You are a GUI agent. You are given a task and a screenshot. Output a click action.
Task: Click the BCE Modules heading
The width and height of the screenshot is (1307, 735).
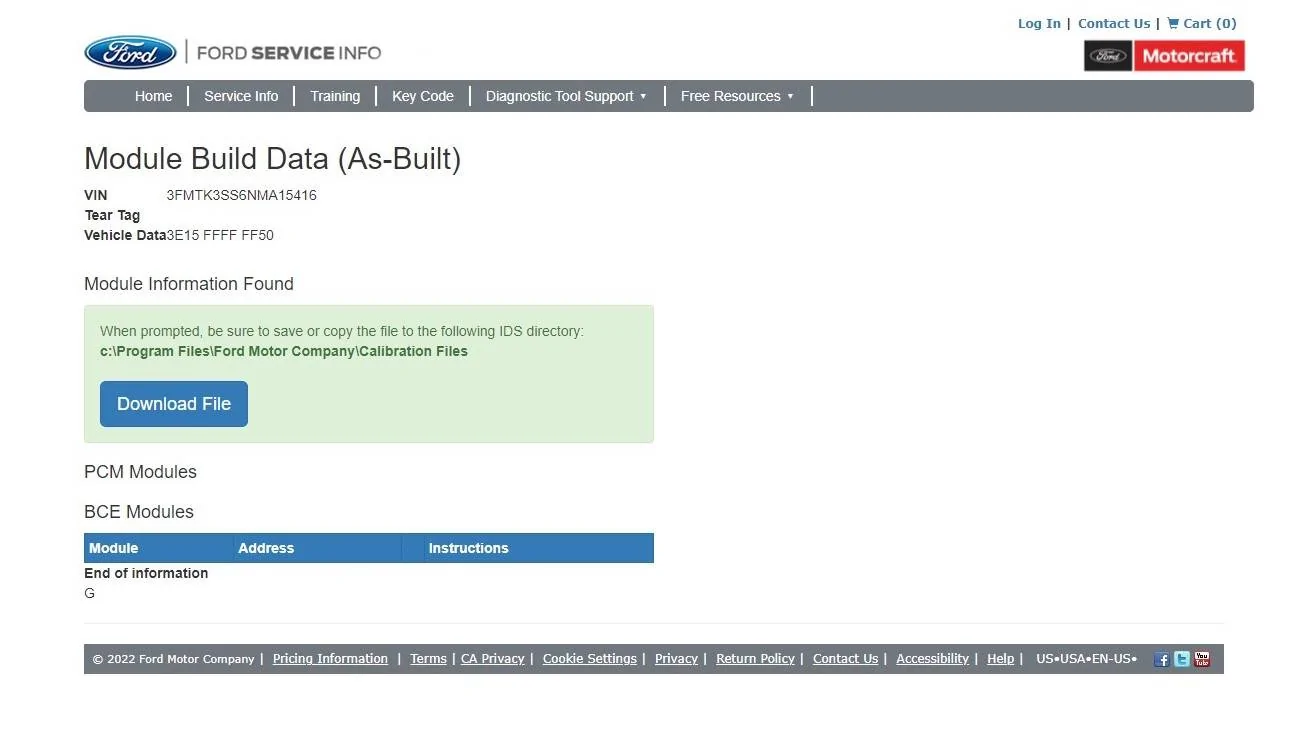click(139, 512)
